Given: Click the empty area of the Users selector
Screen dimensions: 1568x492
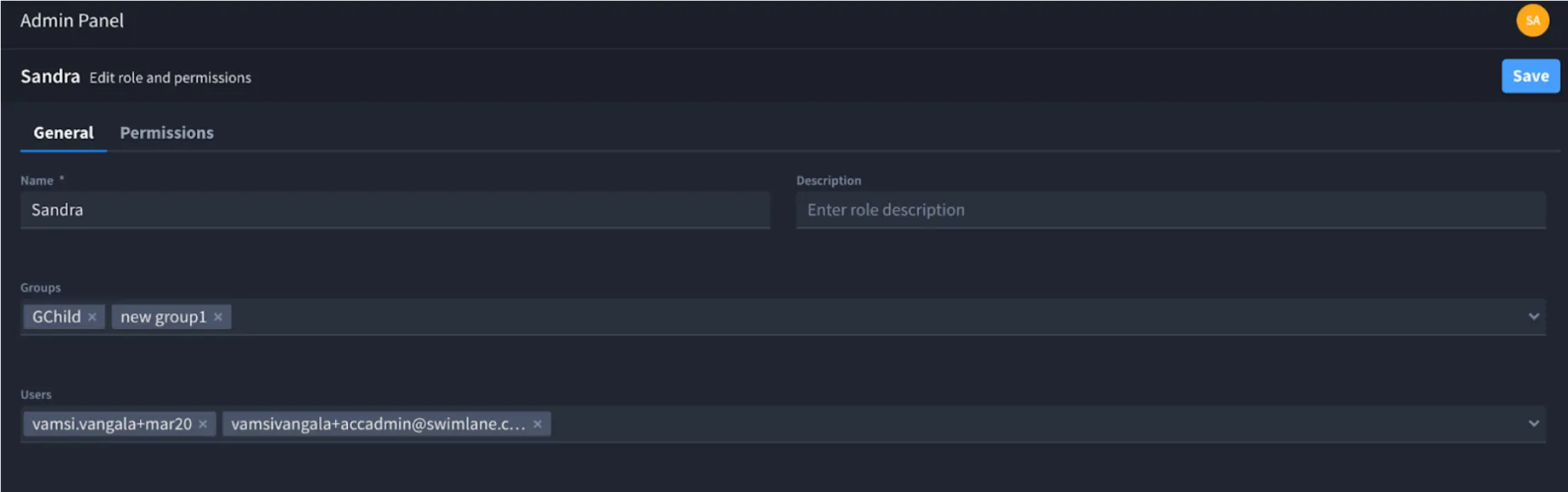Looking at the screenshot, I should 1035,423.
